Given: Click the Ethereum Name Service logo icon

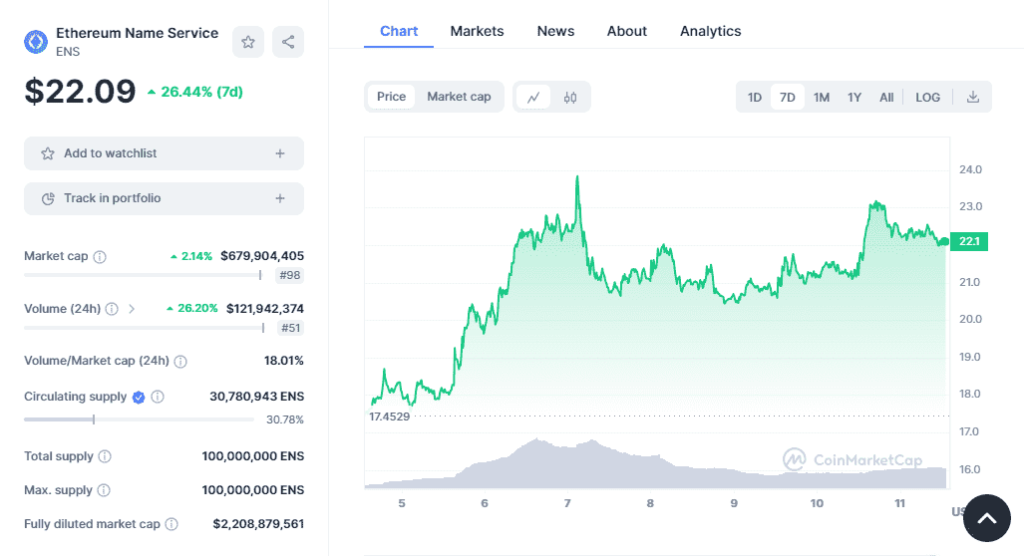Looking at the screenshot, I should pos(36,42).
